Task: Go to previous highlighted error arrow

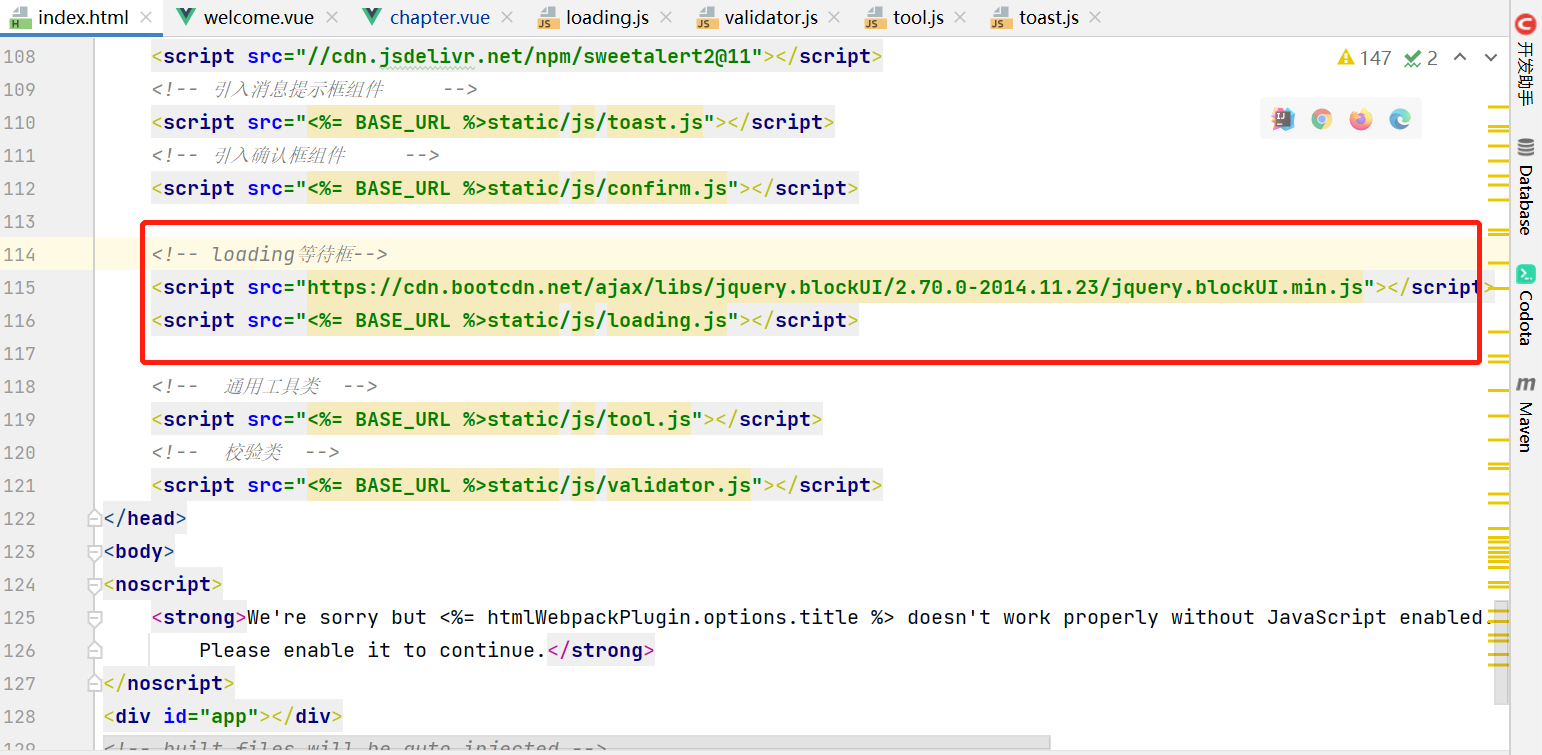Action: (1460, 57)
